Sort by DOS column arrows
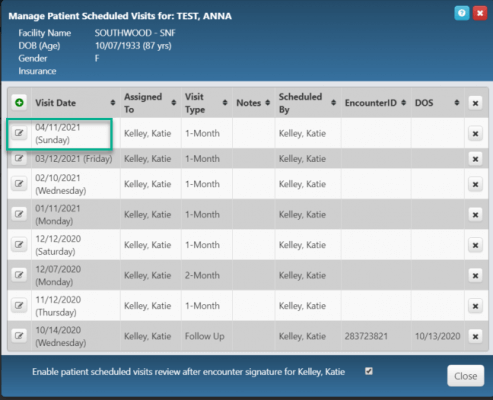The height and width of the screenshot is (400, 493). click(457, 103)
